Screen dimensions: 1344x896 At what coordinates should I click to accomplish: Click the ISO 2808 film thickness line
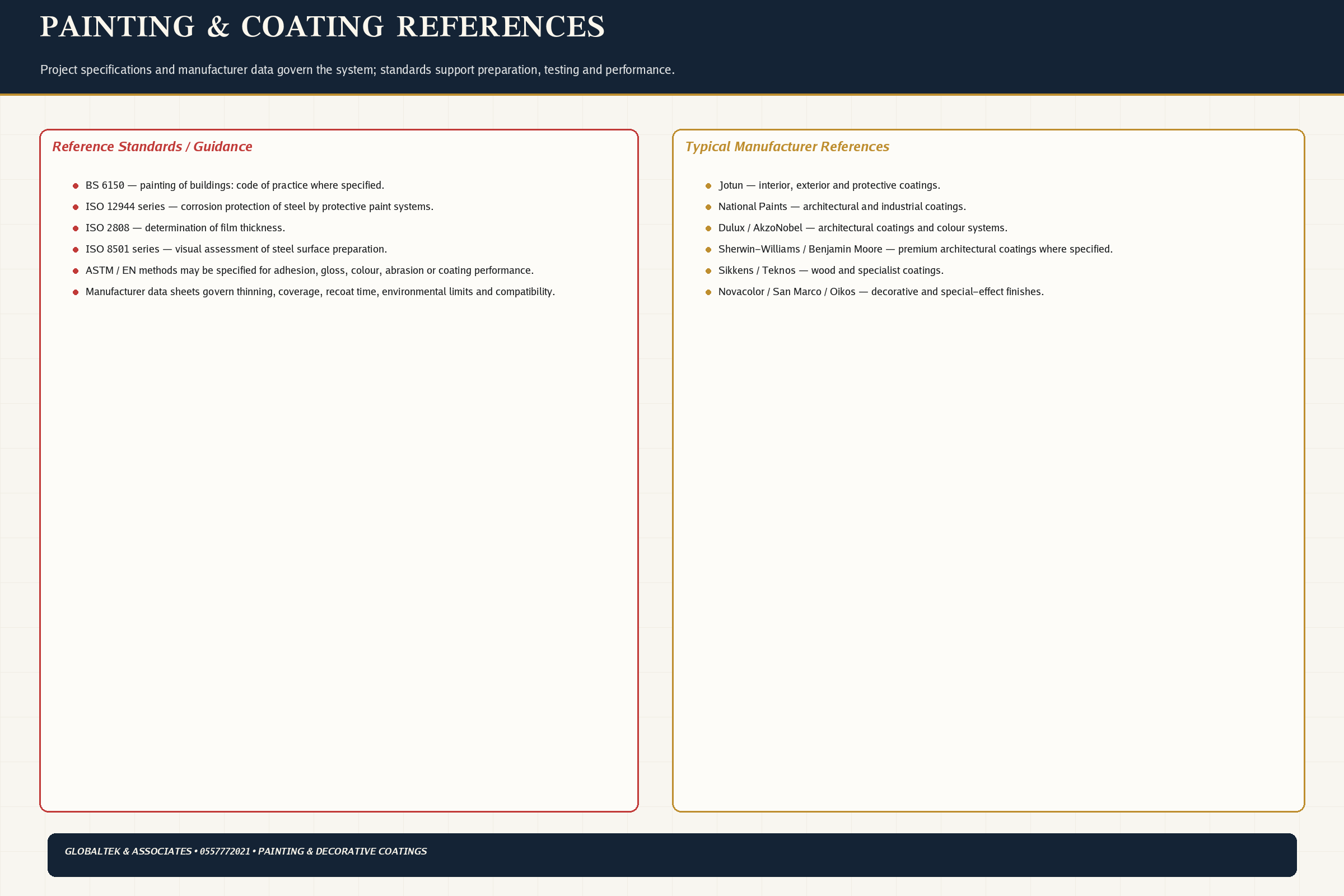[x=185, y=227]
